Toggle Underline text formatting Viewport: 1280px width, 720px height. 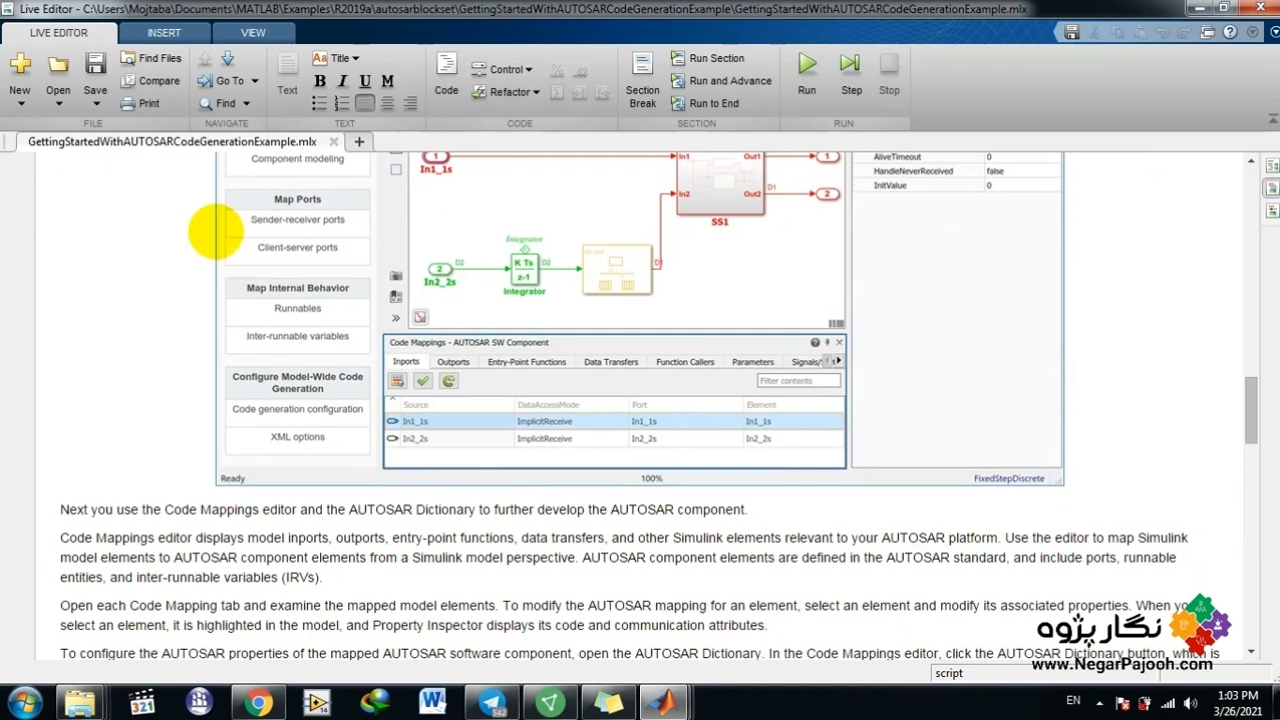(365, 81)
